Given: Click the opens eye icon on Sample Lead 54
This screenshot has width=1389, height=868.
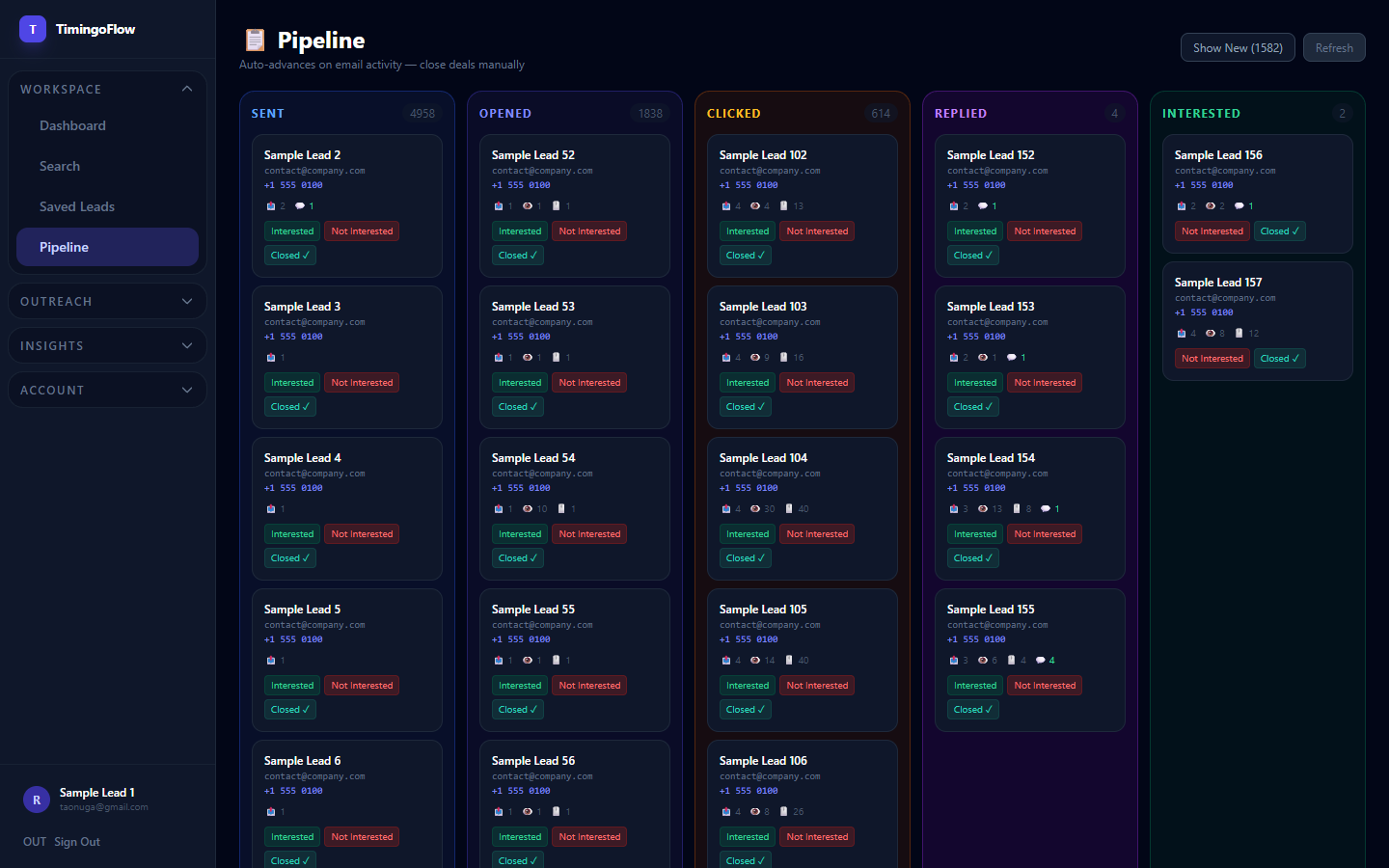Looking at the screenshot, I should tap(528, 509).
